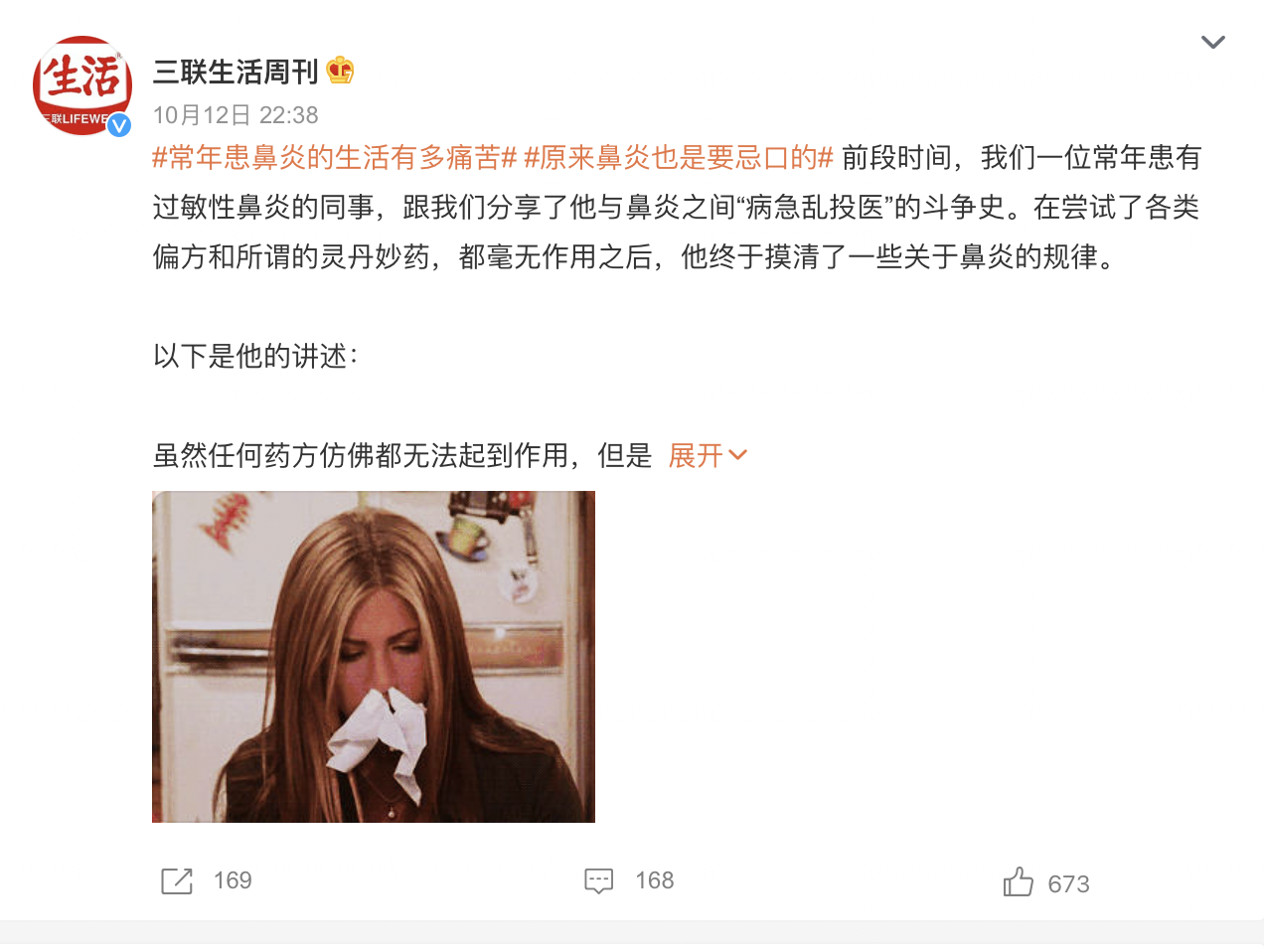Click the repost count 169
The image size is (1264, 952).
[x=233, y=880]
